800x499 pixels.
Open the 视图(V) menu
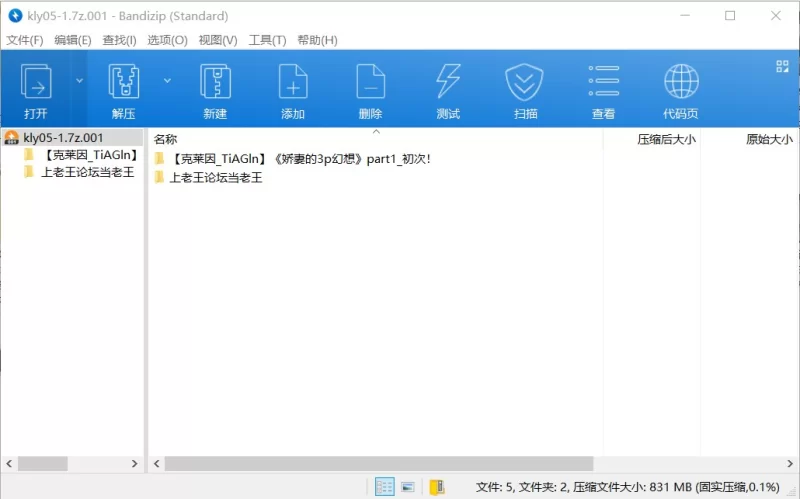pos(218,40)
